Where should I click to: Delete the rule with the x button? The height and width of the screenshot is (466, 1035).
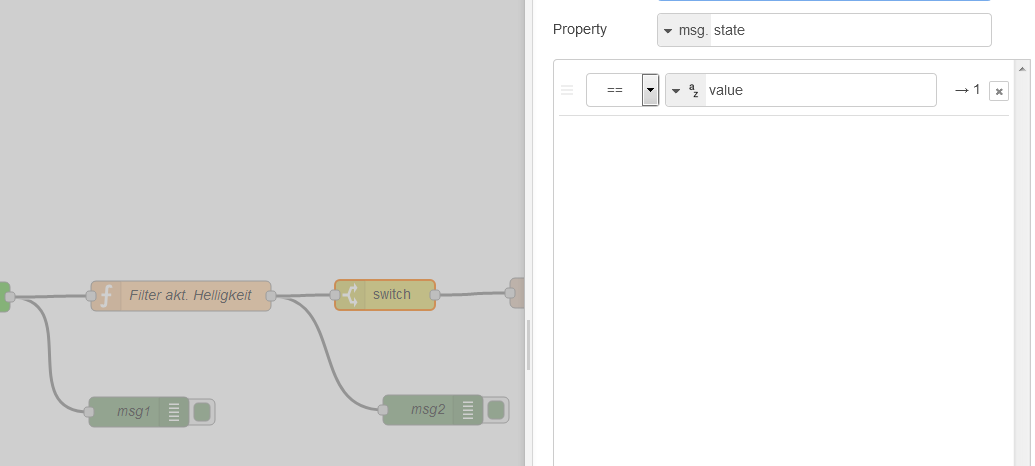[999, 91]
